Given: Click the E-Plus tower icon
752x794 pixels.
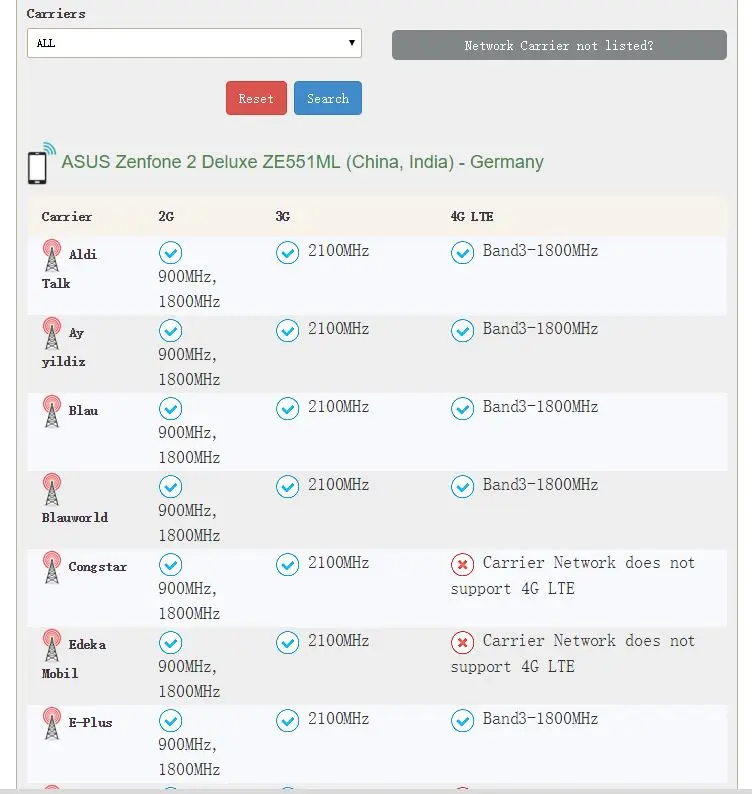Looking at the screenshot, I should (x=52, y=723).
